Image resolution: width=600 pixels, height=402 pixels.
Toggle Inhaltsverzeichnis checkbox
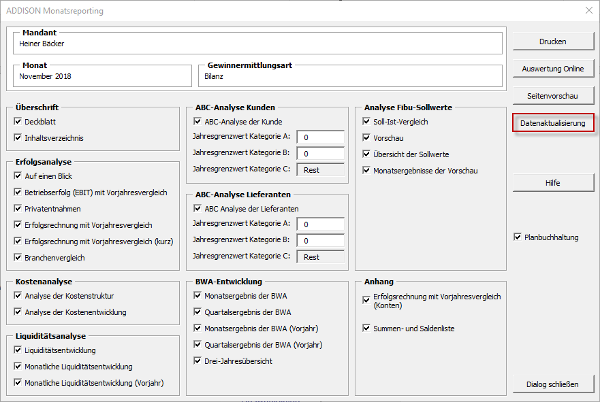point(18,138)
